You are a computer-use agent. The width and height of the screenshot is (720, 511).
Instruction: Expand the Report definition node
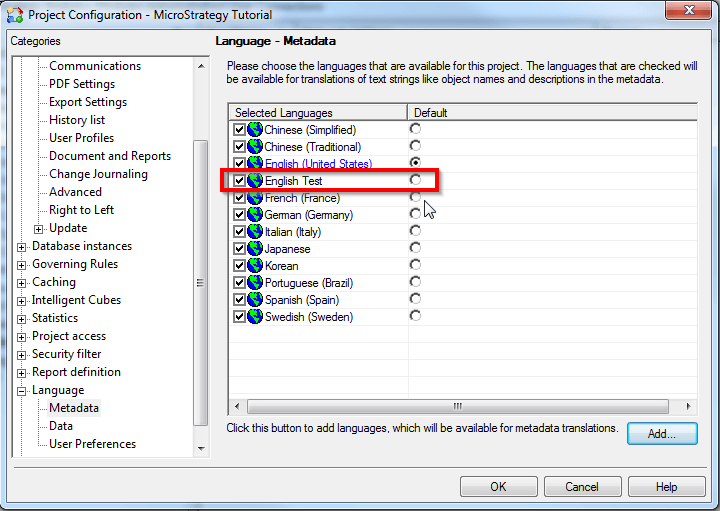[x=21, y=373]
